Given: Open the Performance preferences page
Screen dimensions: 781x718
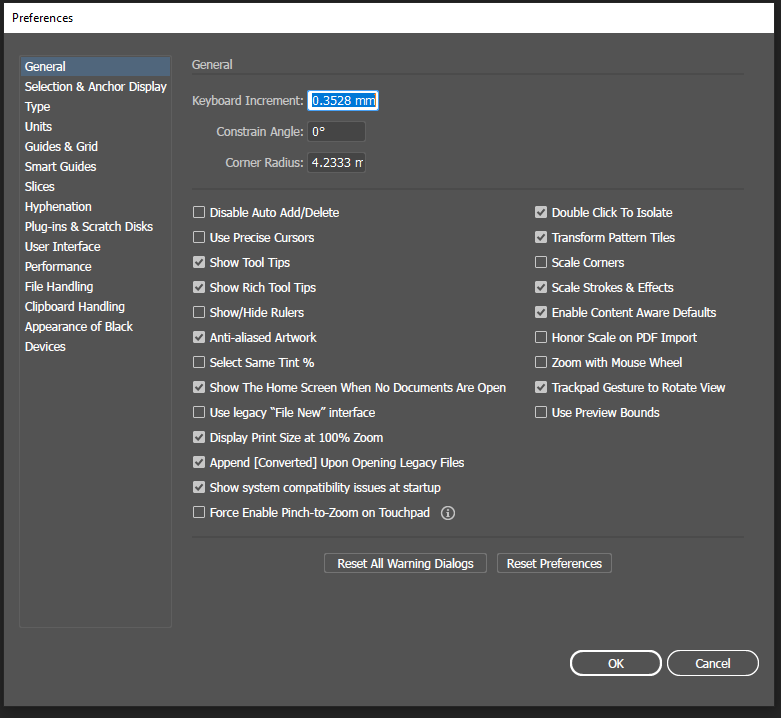Looking at the screenshot, I should 58,267.
